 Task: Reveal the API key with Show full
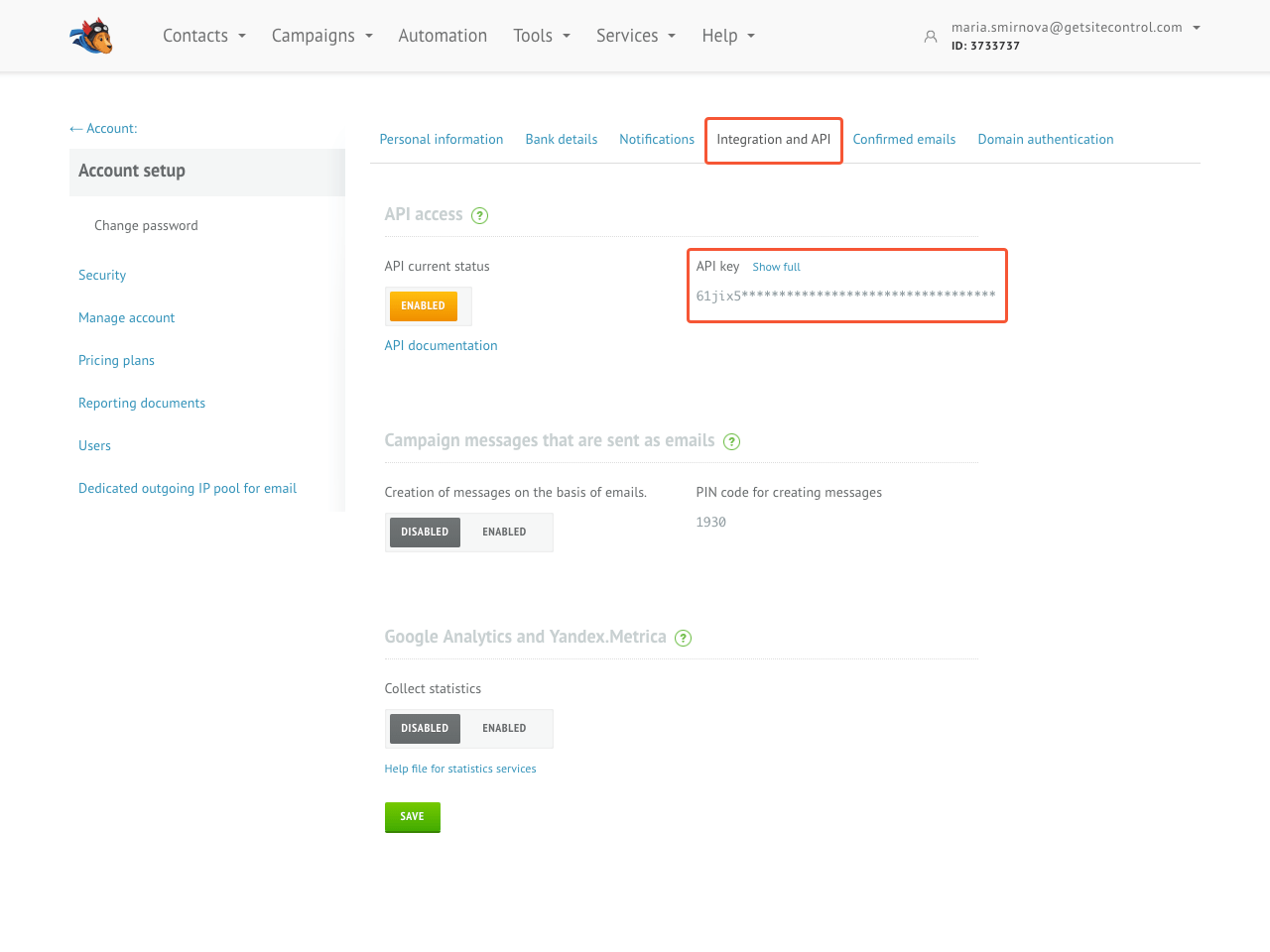click(x=776, y=267)
